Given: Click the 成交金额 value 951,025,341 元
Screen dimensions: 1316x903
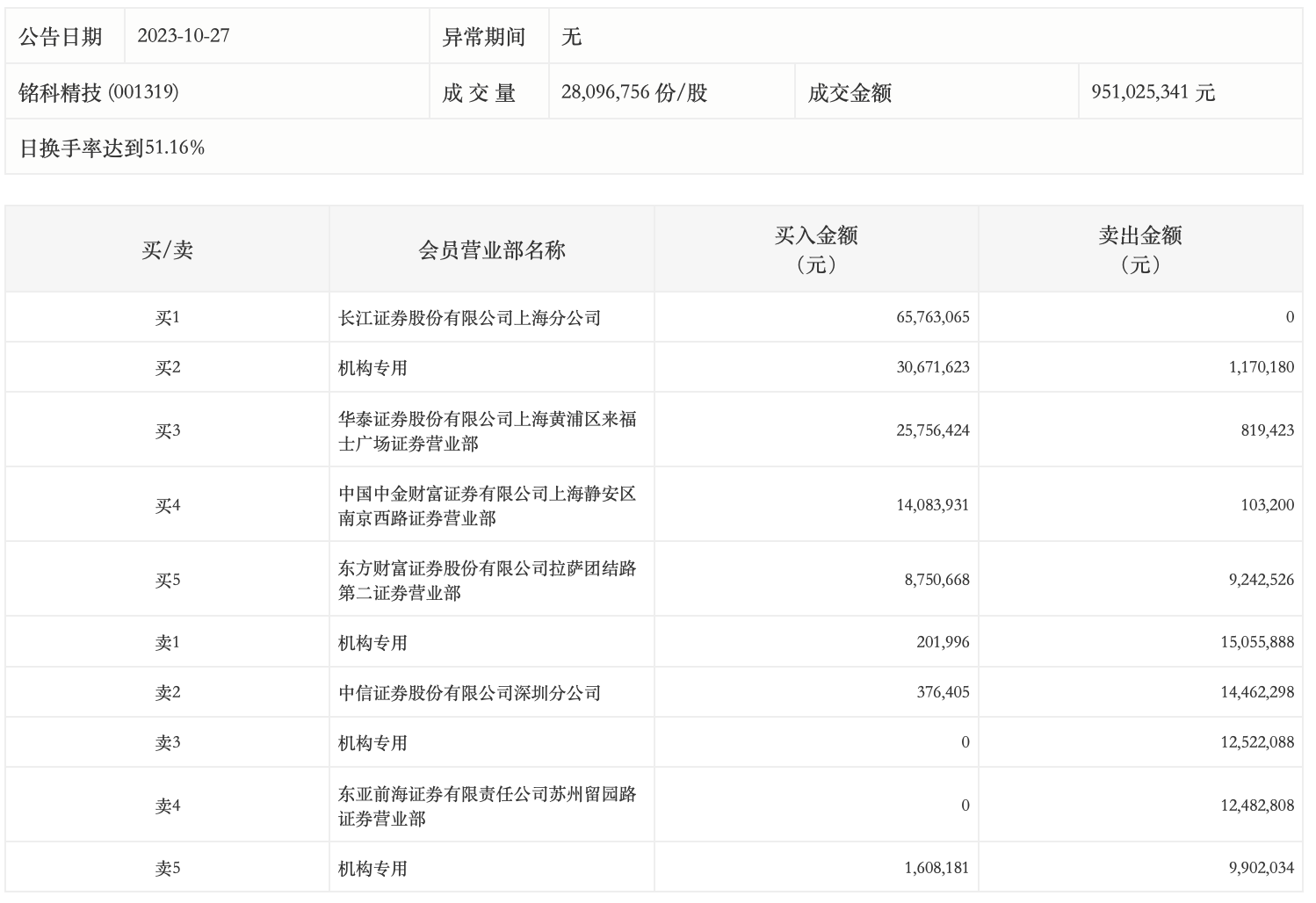Looking at the screenshot, I should tap(1153, 92).
